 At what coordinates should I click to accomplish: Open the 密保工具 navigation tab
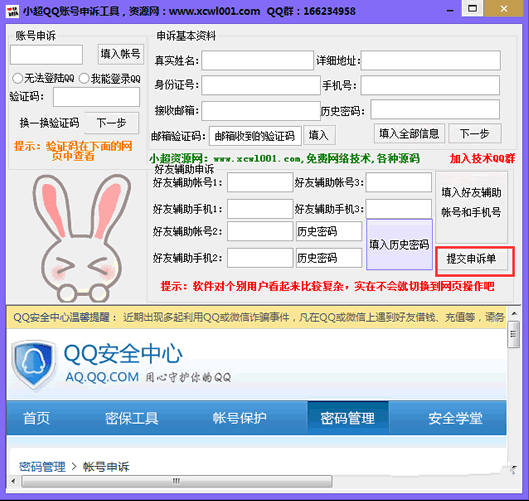click(132, 418)
